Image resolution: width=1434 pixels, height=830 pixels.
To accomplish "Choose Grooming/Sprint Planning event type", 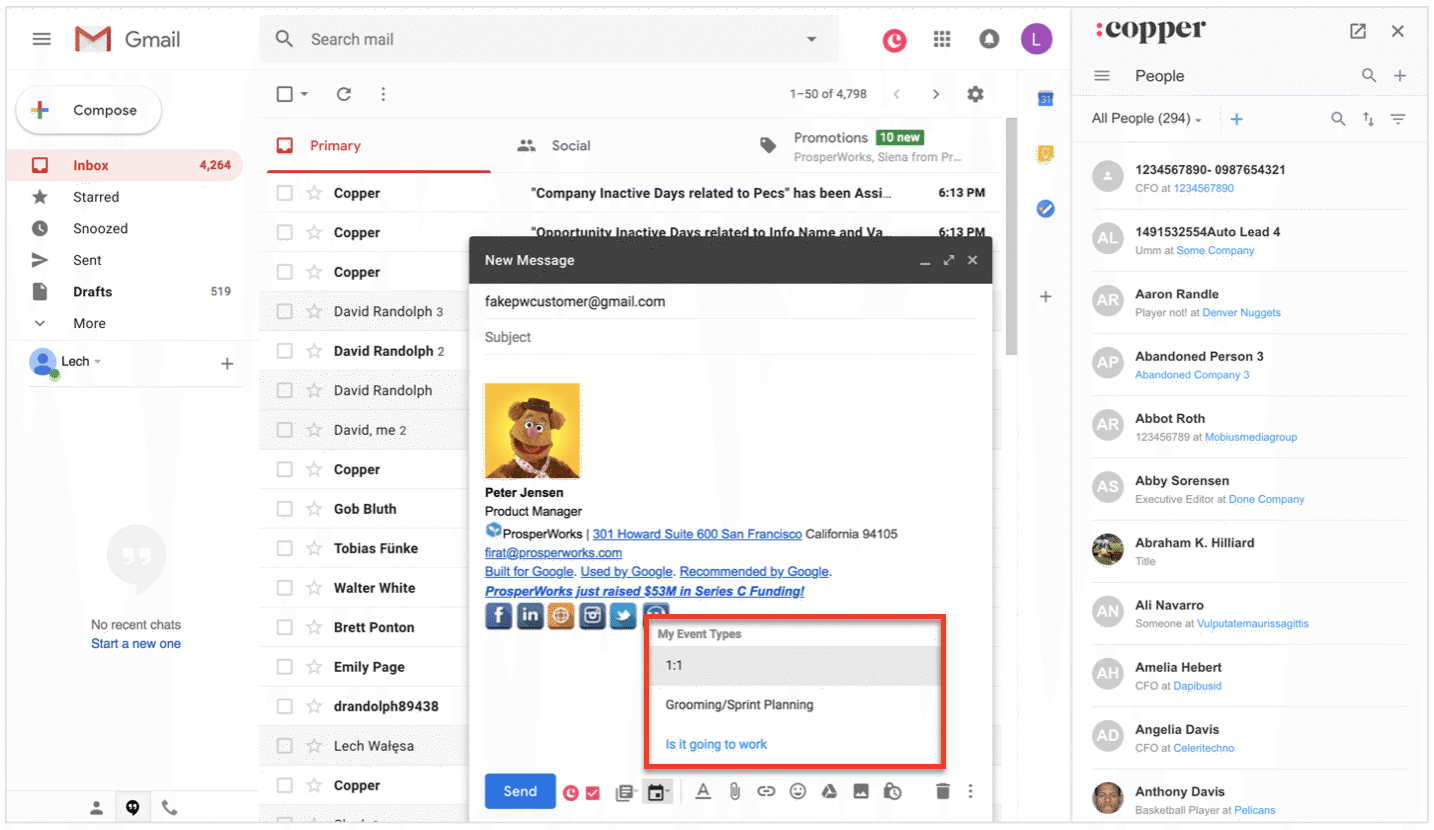I will coord(794,705).
